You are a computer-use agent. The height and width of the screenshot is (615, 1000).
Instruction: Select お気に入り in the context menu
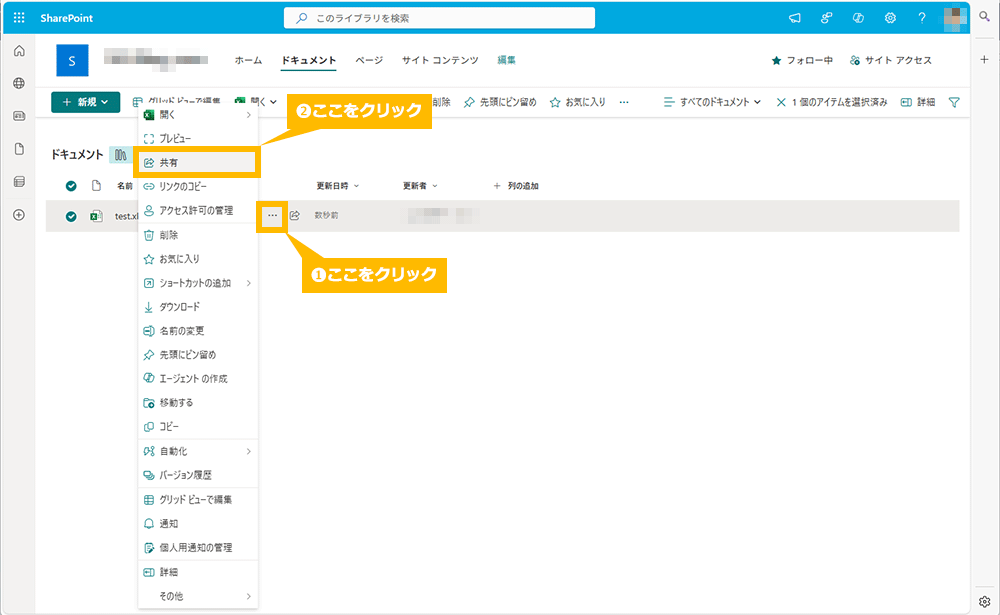coord(198,259)
